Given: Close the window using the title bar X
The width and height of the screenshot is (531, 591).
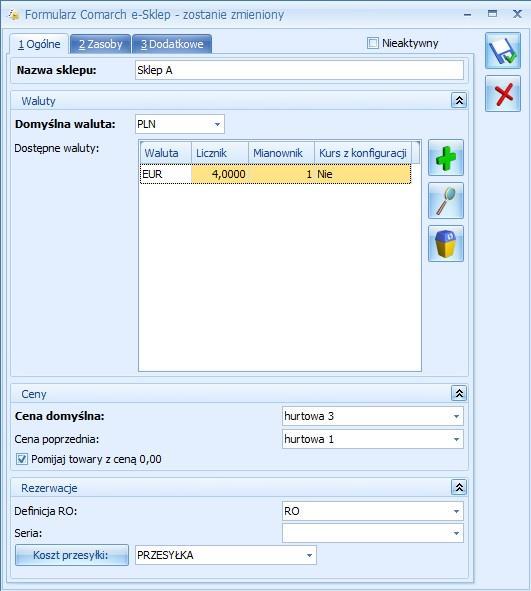Looking at the screenshot, I should (517, 14).
